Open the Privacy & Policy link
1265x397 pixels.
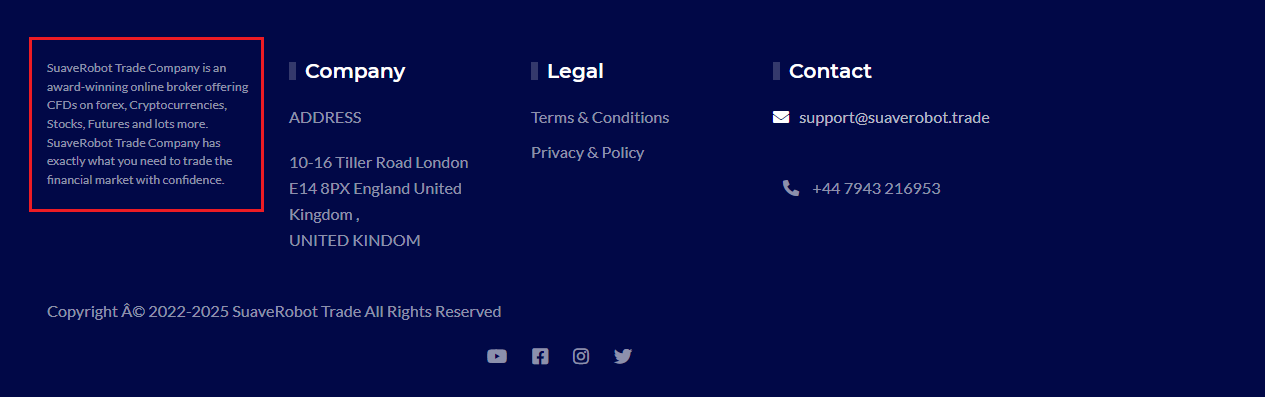pos(587,152)
